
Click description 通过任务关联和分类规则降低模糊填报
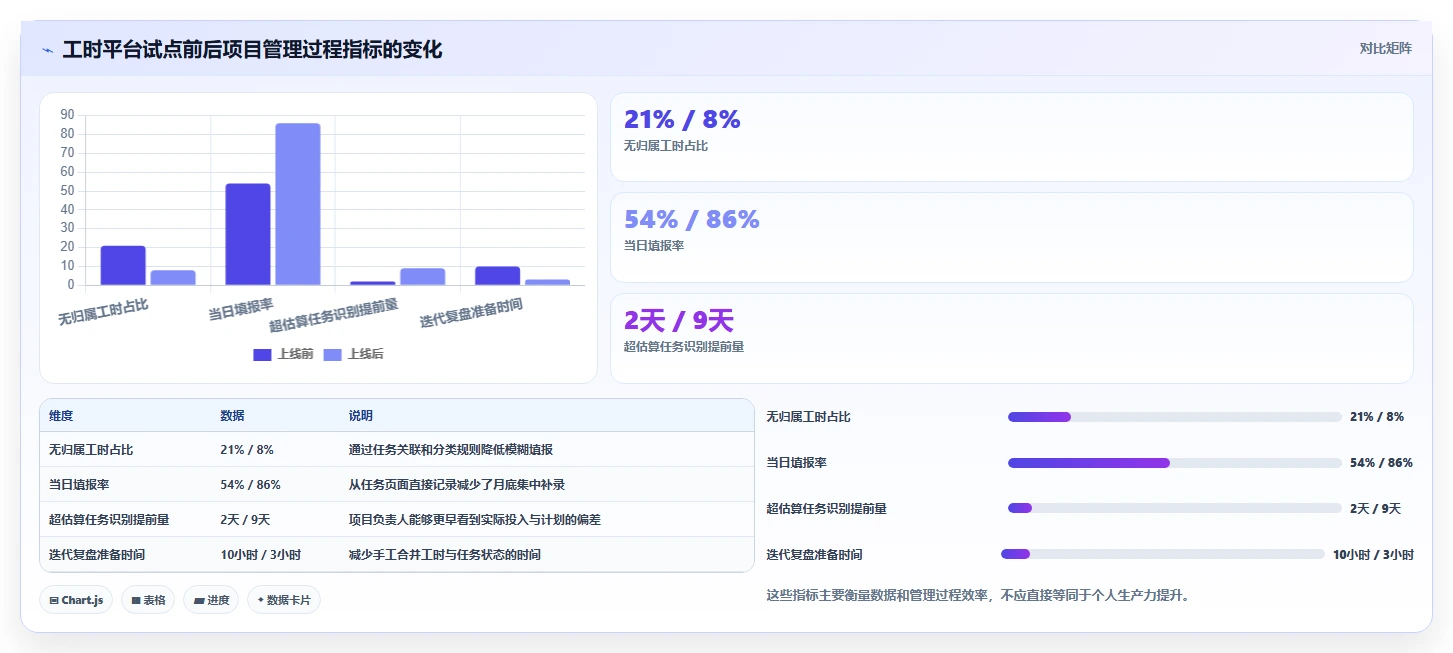pyautogui.click(x=450, y=450)
